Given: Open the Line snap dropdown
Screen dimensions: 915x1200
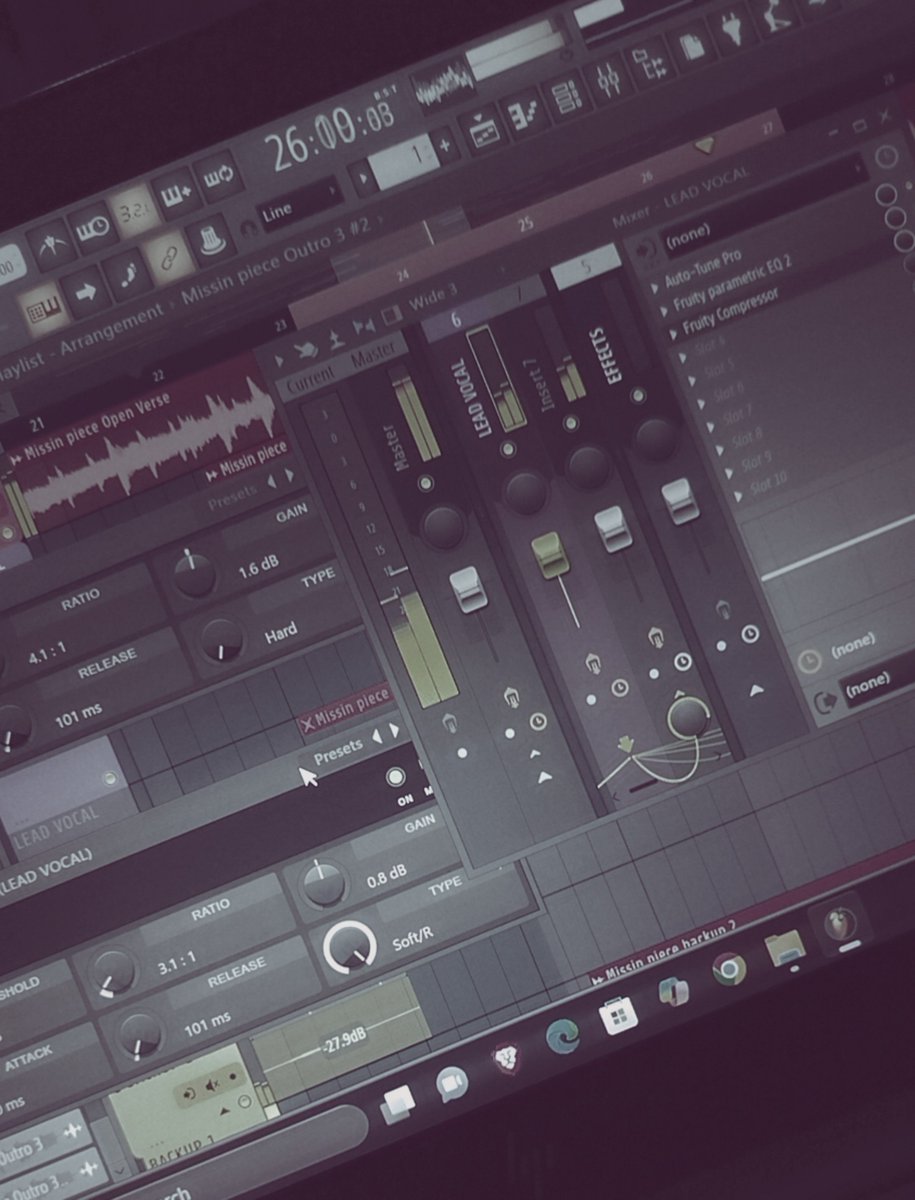Looking at the screenshot, I should (299, 204).
